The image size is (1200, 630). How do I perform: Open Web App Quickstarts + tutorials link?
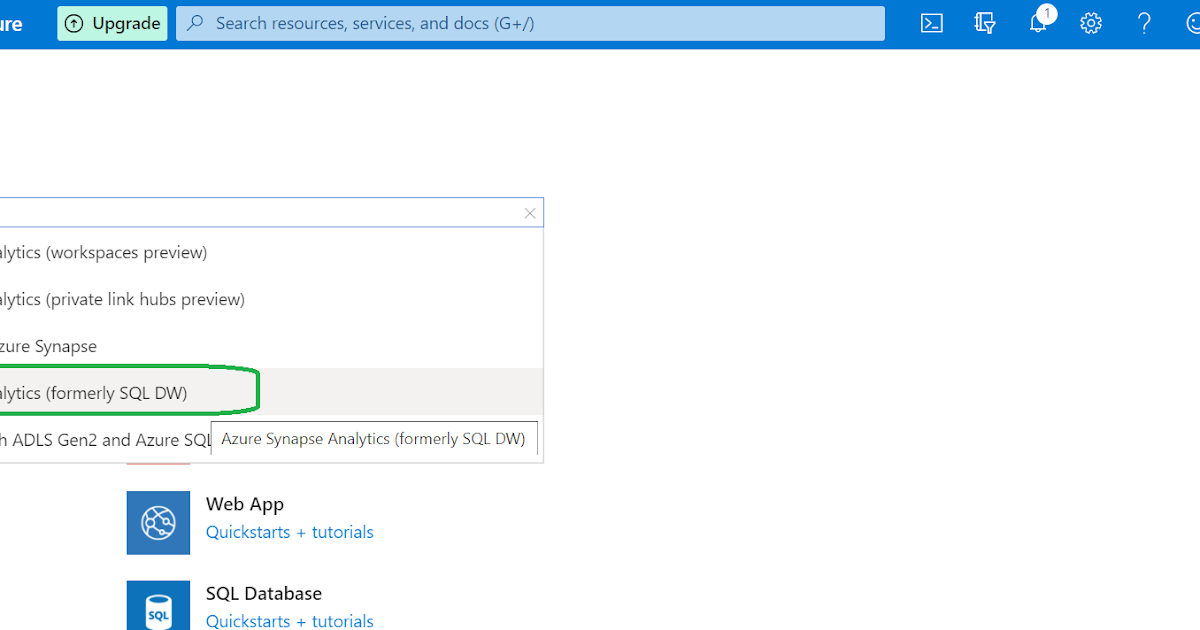(289, 532)
